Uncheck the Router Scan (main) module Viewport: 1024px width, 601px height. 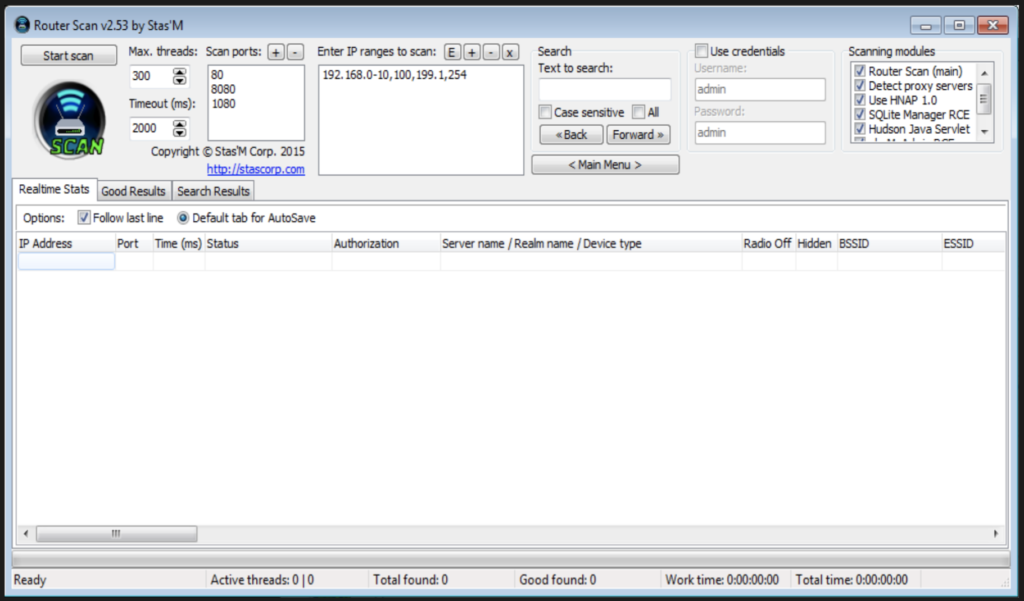[x=860, y=71]
